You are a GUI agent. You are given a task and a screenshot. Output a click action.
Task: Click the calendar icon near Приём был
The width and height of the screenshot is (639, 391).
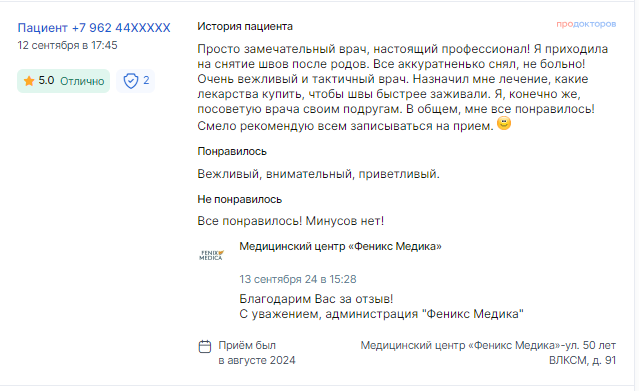(x=205, y=347)
